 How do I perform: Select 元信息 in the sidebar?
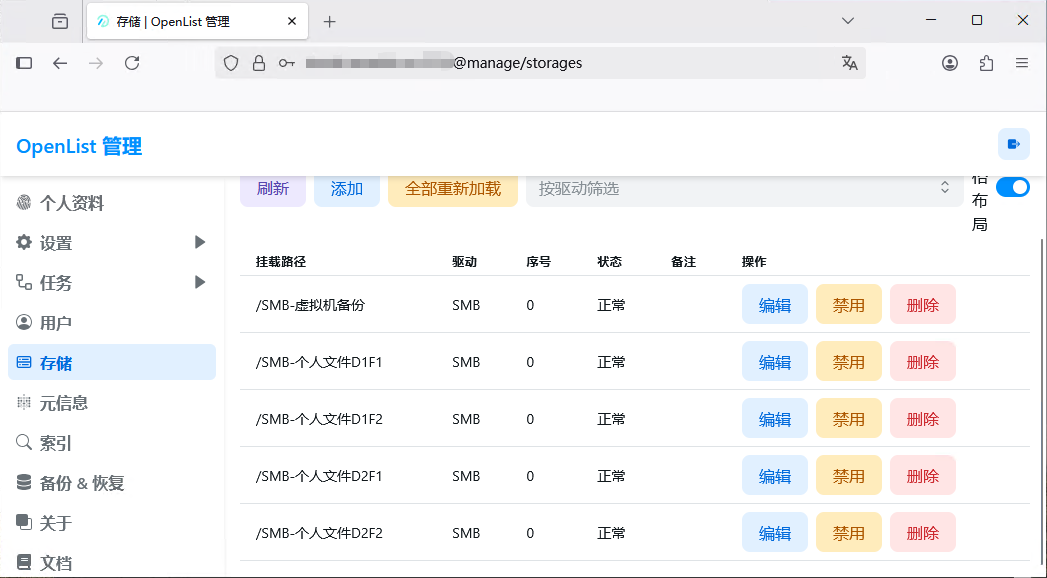click(64, 403)
